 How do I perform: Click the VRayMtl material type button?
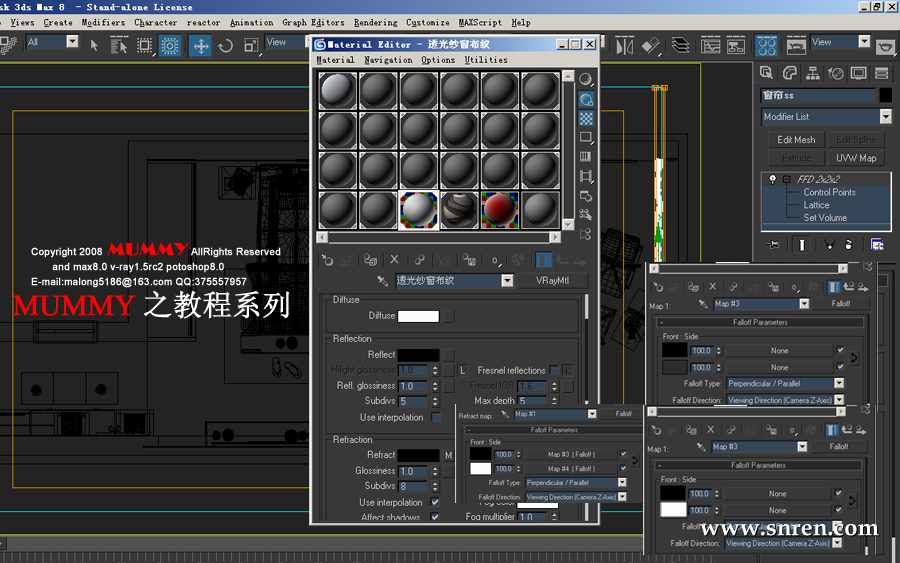(x=552, y=281)
